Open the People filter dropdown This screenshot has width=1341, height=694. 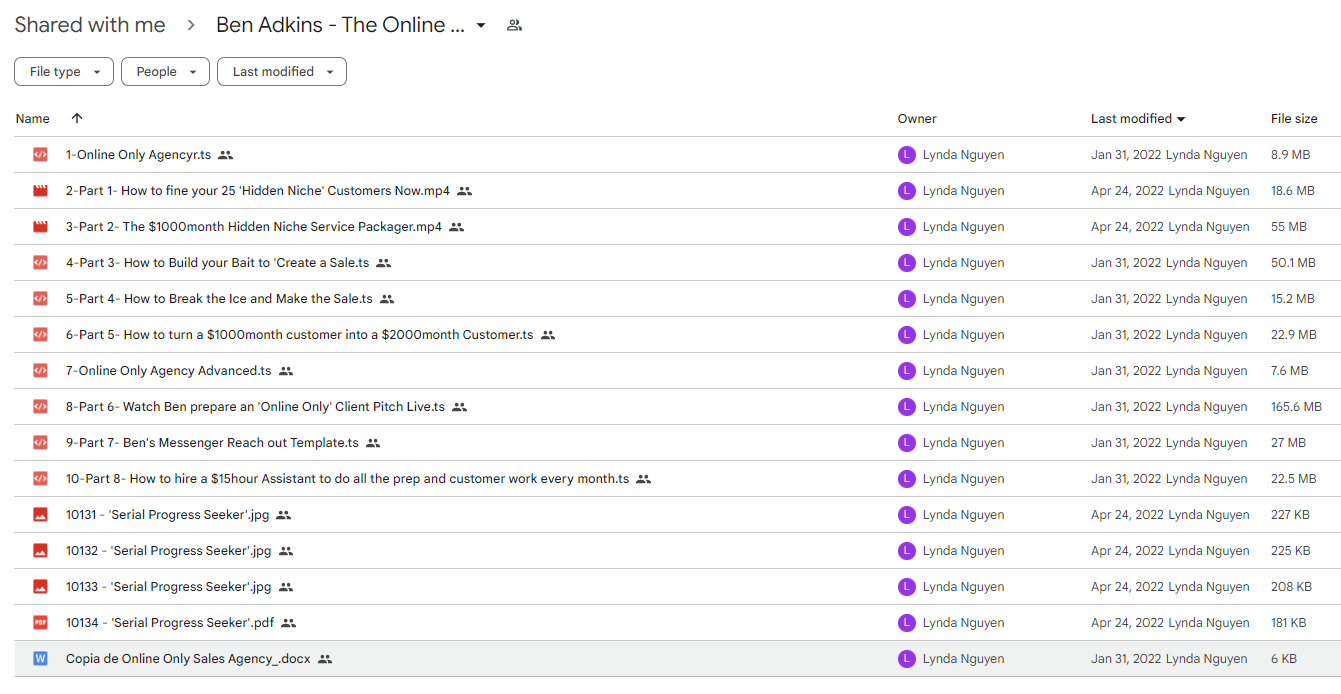165,72
